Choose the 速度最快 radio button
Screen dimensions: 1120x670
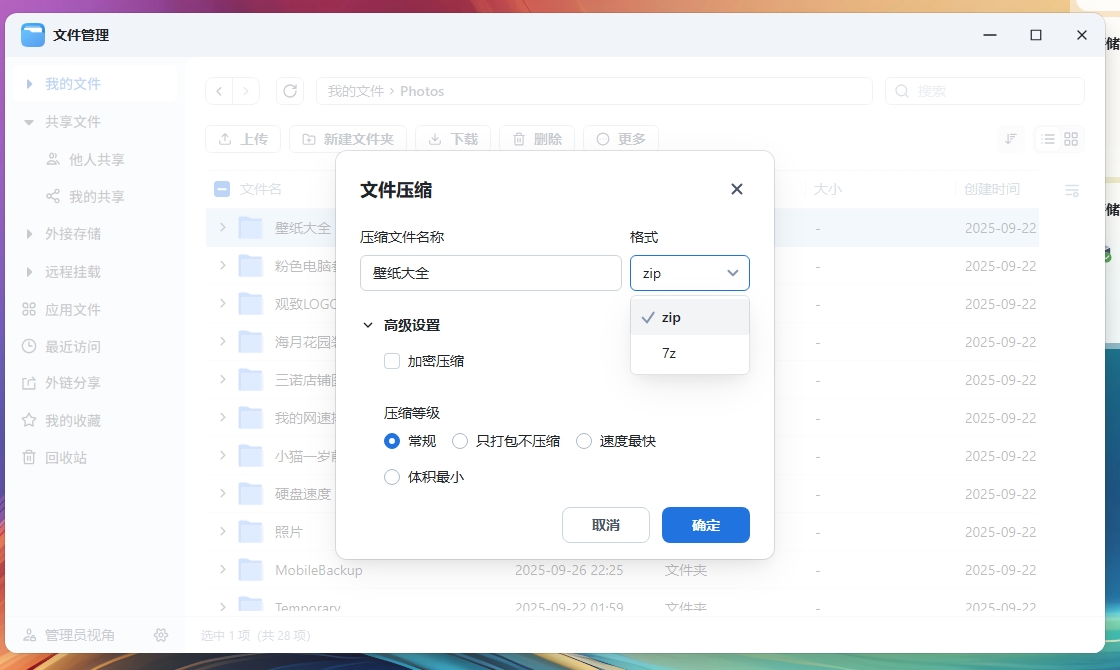(584, 441)
